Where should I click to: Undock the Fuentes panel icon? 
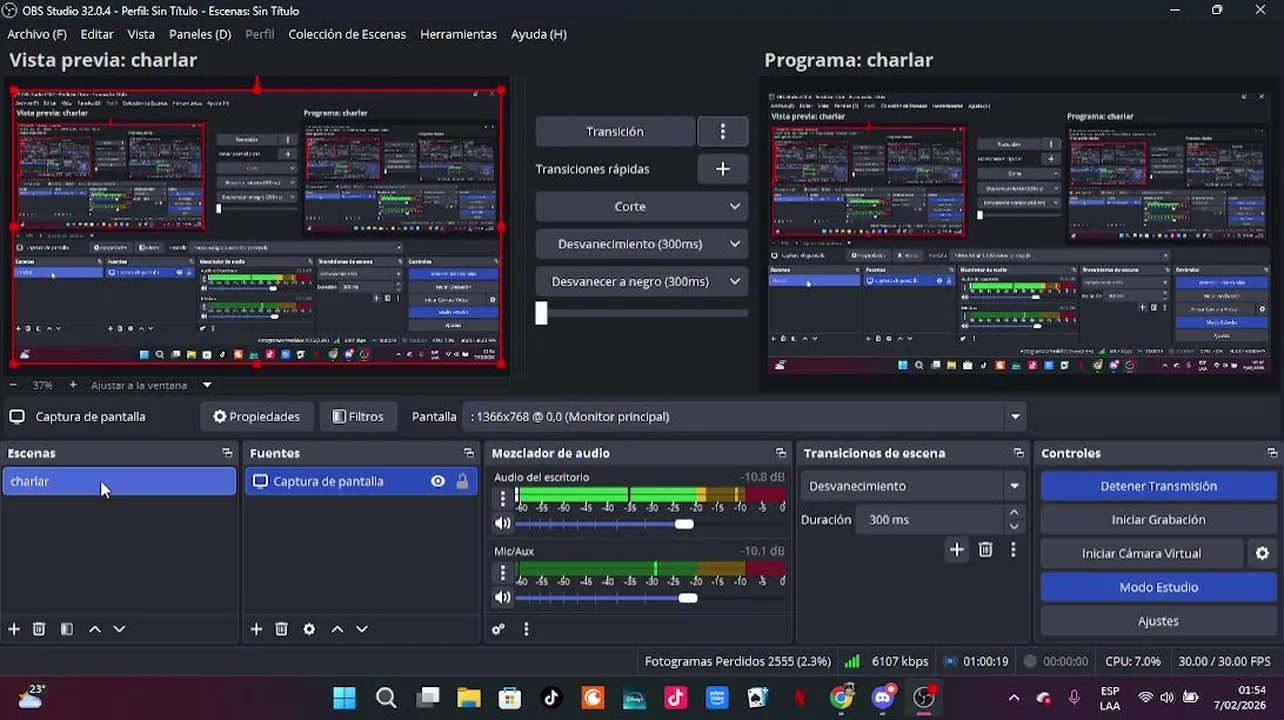(469, 453)
